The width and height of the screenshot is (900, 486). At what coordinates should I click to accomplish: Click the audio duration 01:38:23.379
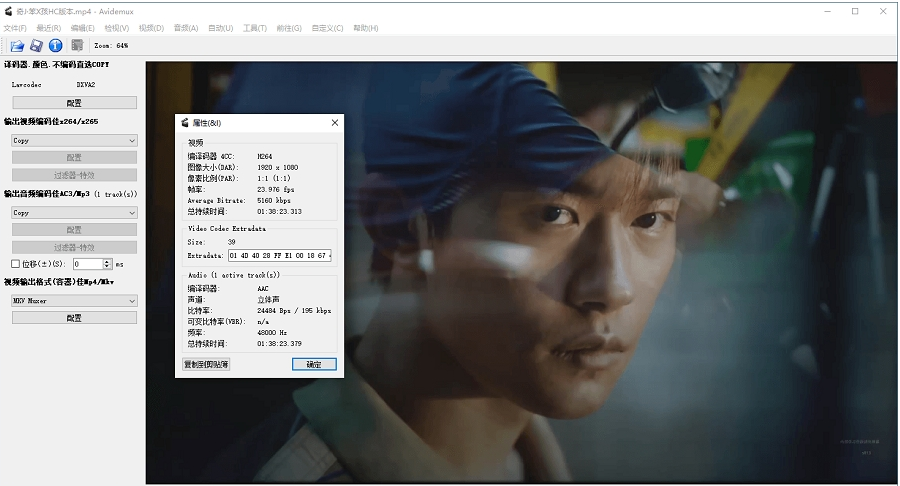pos(280,344)
